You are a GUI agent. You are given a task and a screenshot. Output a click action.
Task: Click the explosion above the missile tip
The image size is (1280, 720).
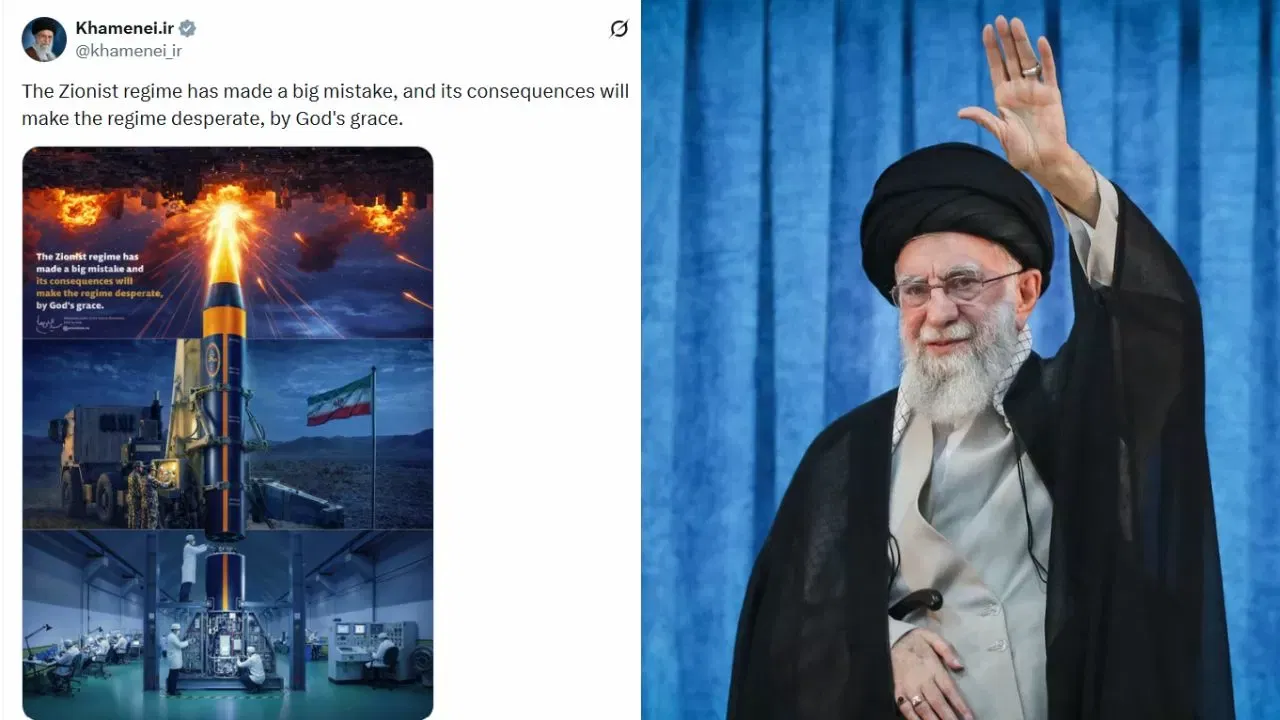point(227,222)
